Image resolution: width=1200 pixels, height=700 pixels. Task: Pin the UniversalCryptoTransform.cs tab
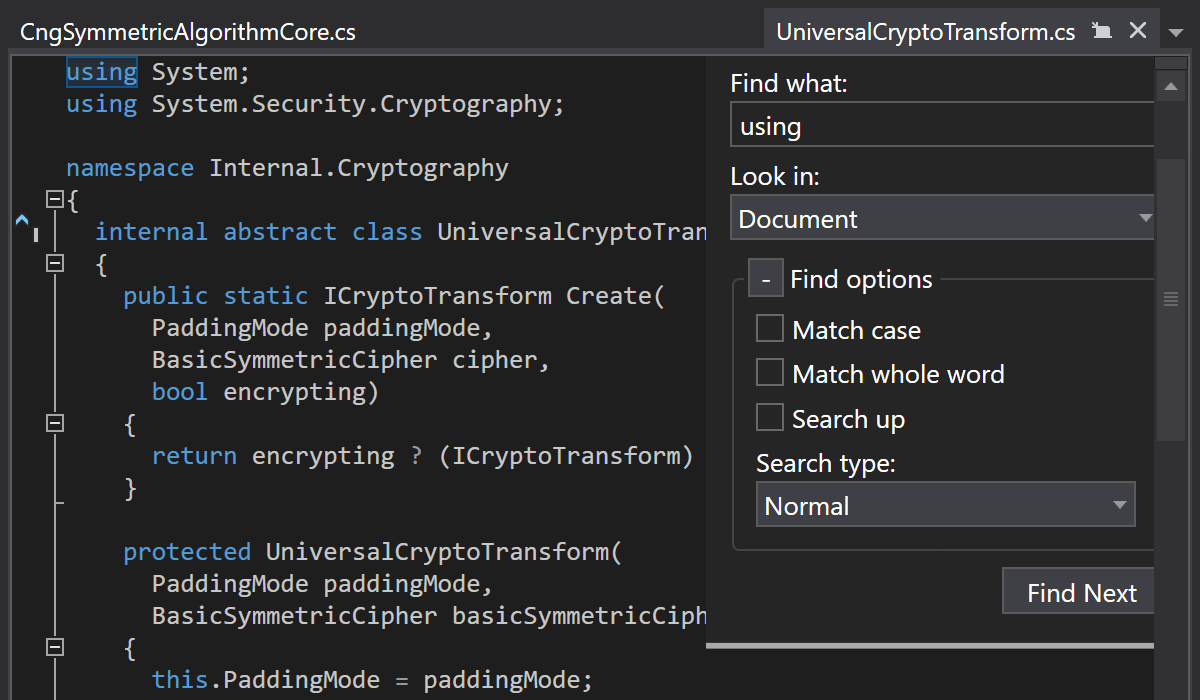[1102, 31]
